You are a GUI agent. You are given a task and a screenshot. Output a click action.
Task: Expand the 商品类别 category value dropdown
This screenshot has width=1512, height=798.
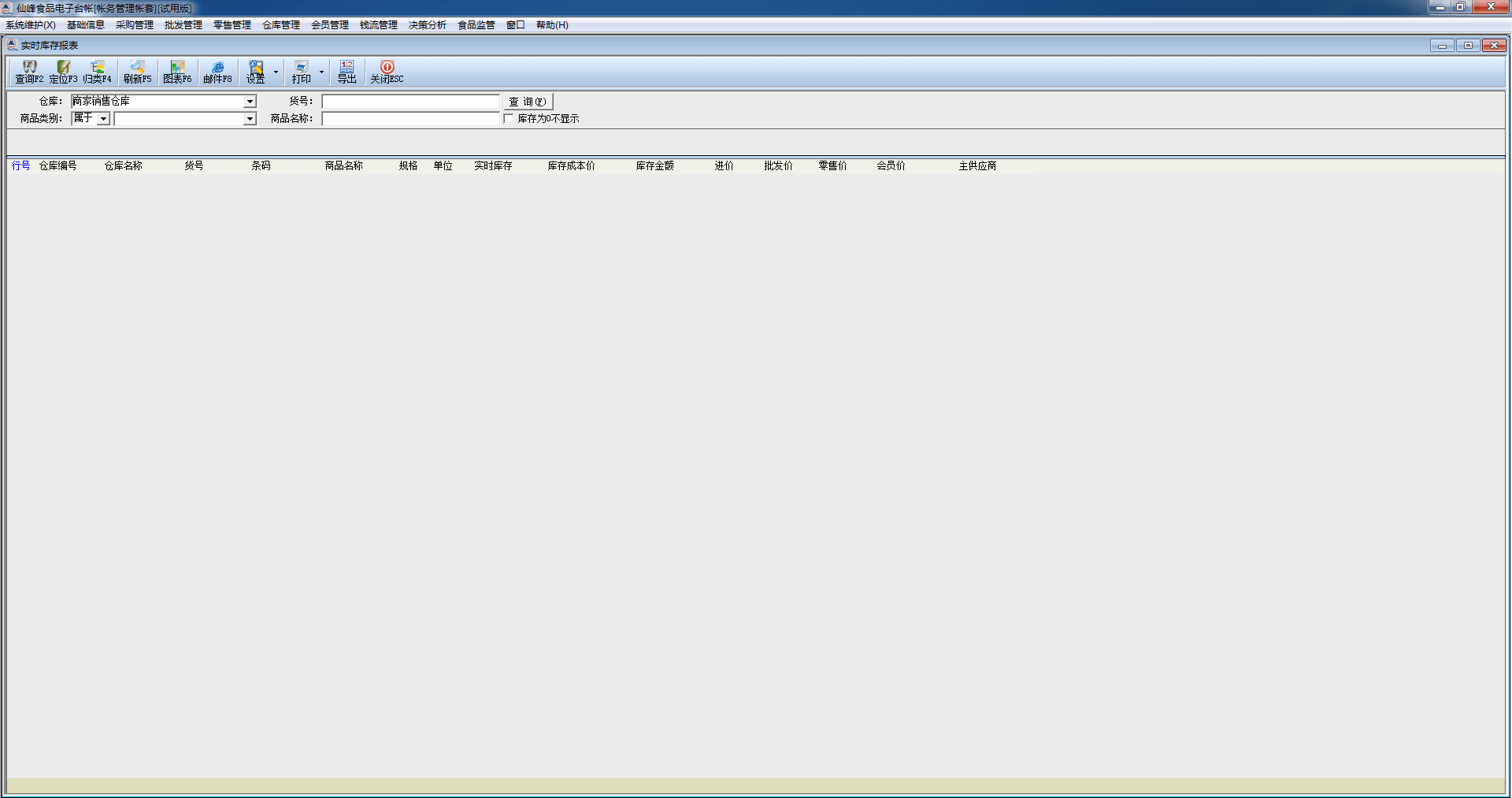point(250,119)
